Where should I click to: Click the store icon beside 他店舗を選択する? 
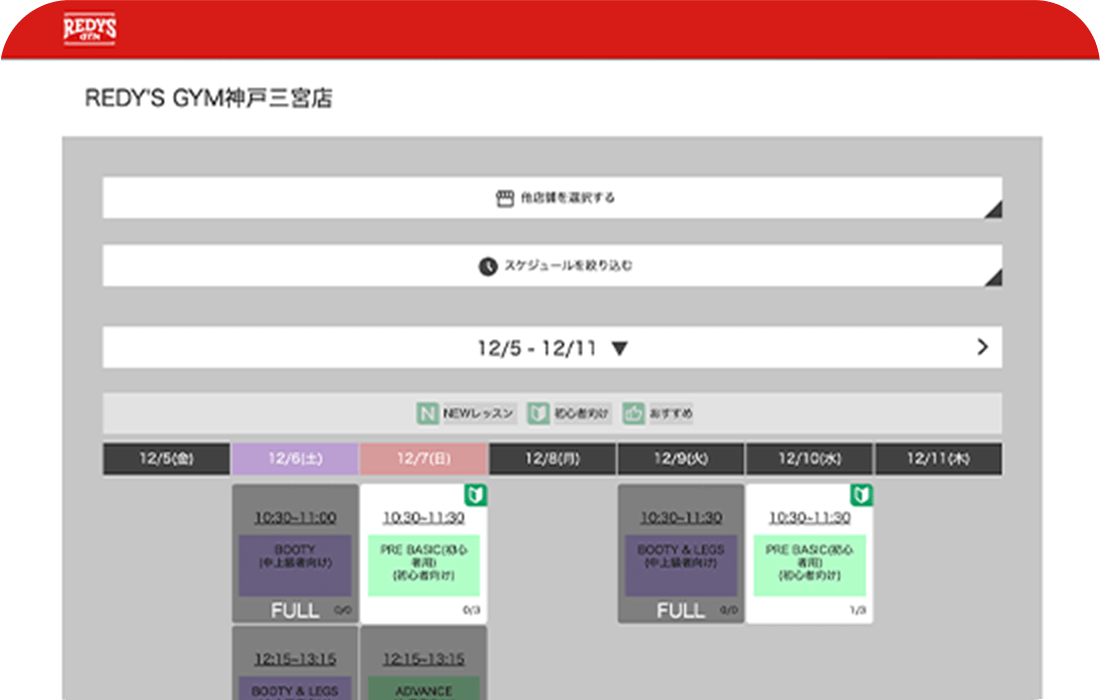click(505, 198)
